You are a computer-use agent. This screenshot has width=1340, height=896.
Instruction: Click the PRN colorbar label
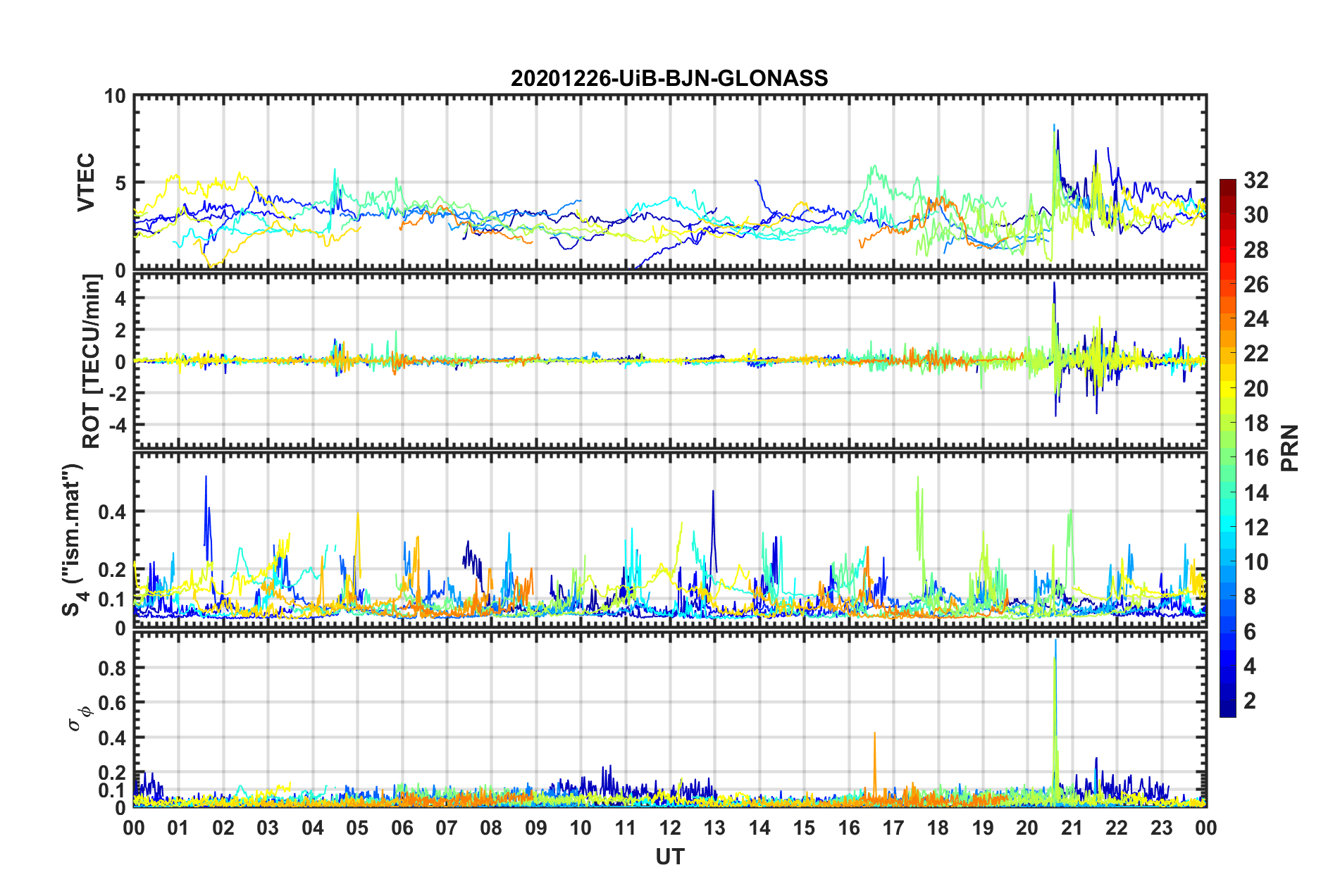point(1290,448)
